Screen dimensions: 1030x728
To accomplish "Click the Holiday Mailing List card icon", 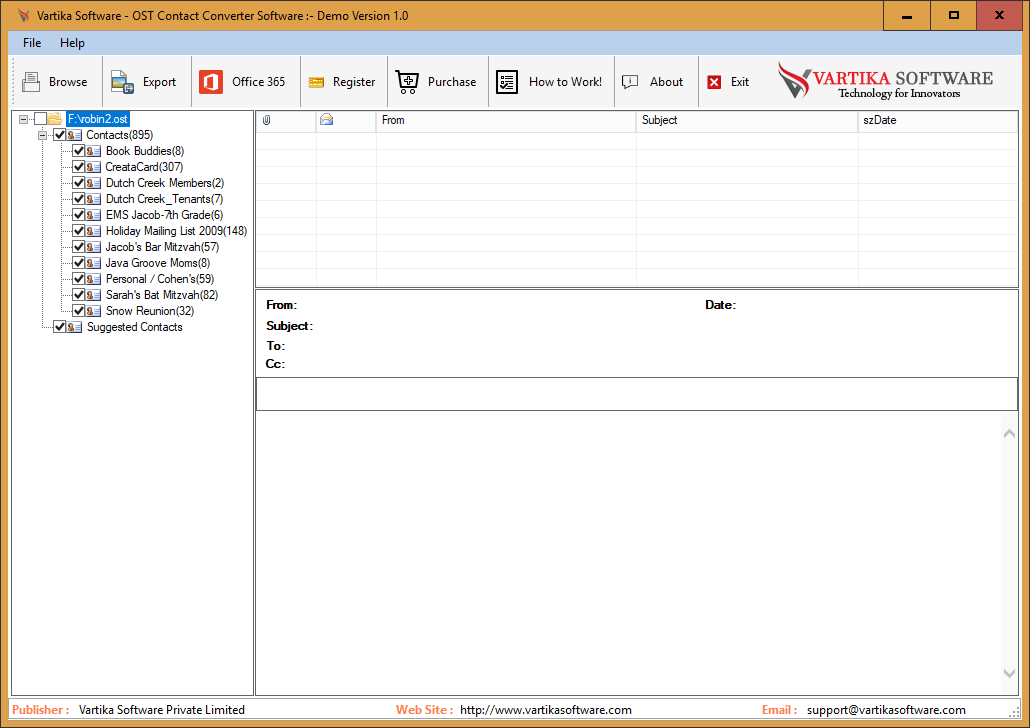I will [93, 231].
